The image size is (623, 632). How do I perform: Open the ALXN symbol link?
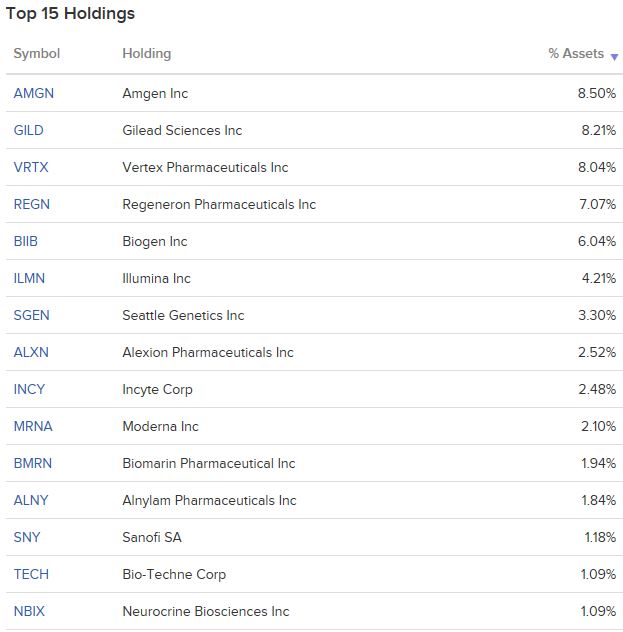(x=31, y=352)
